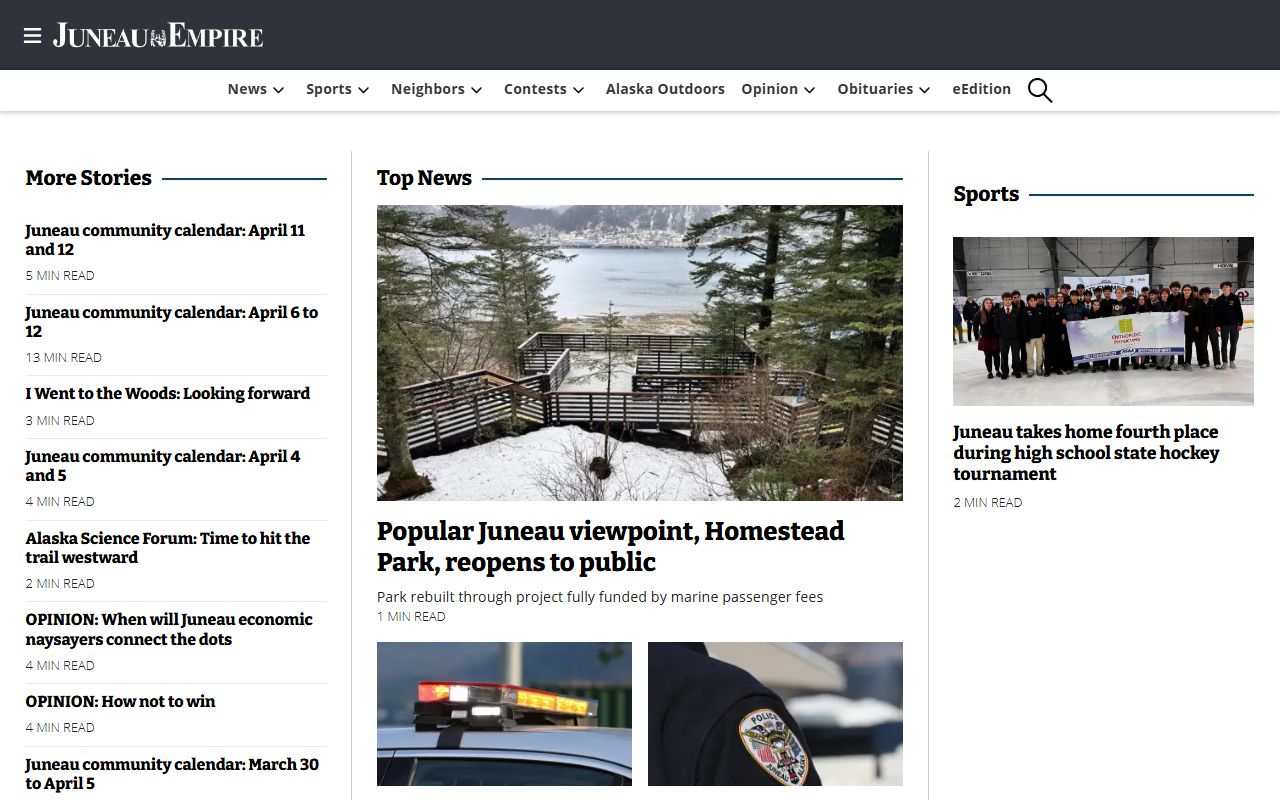This screenshot has height=800, width=1280.
Task: Click the hockey team group photo
Action: point(1103,321)
